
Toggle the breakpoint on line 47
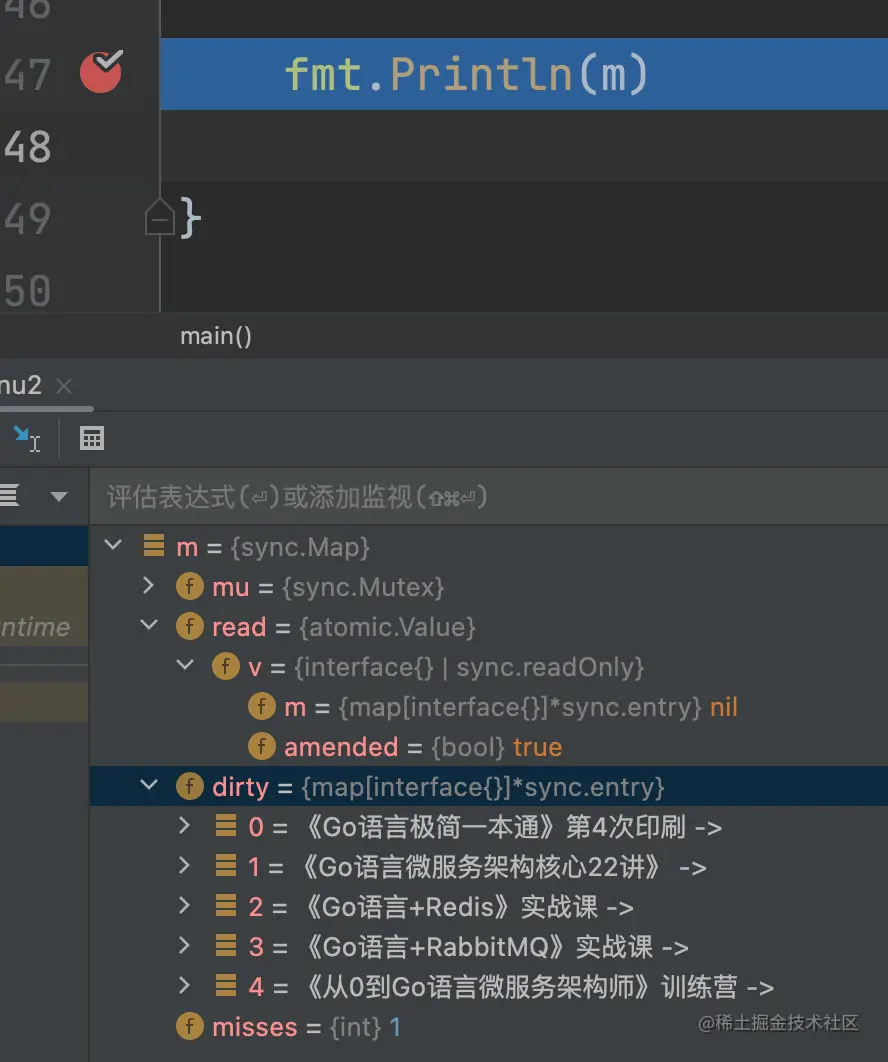pos(101,72)
